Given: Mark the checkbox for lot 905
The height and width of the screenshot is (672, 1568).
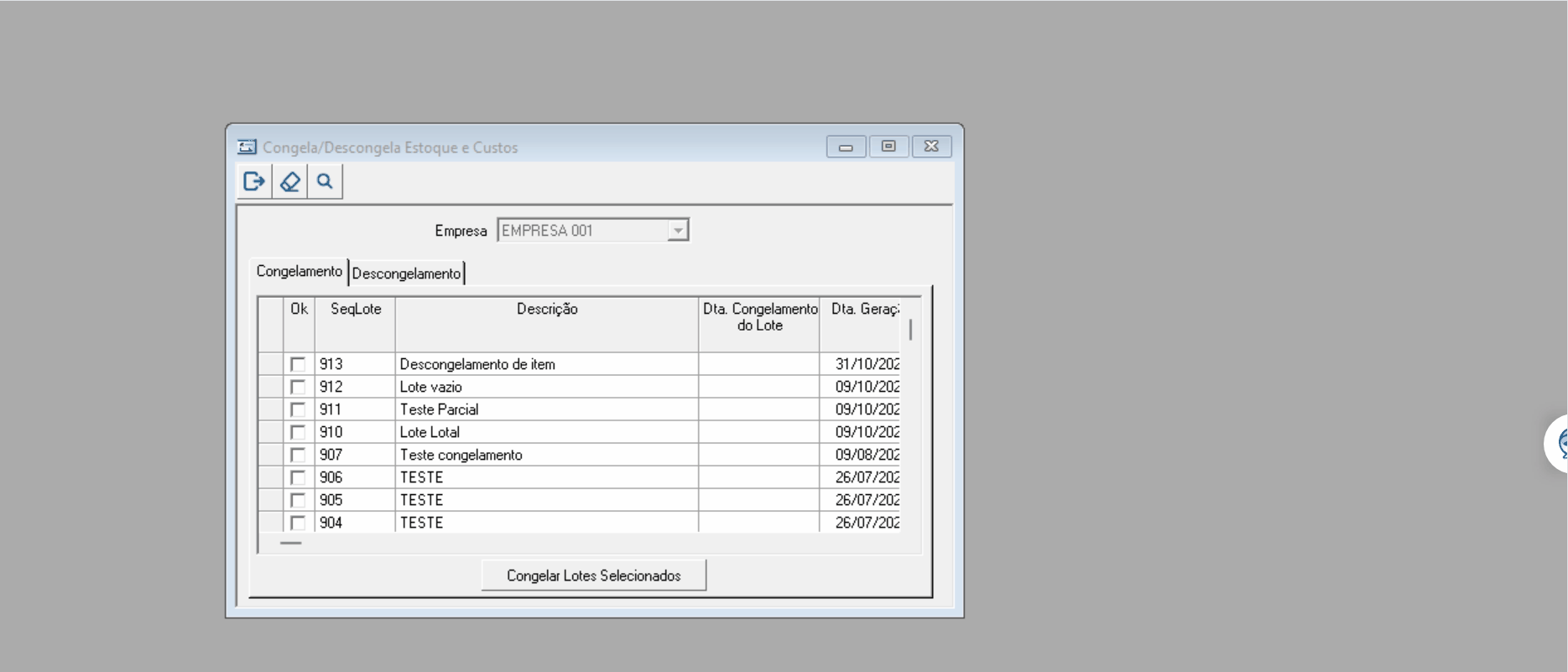Looking at the screenshot, I should pos(298,500).
